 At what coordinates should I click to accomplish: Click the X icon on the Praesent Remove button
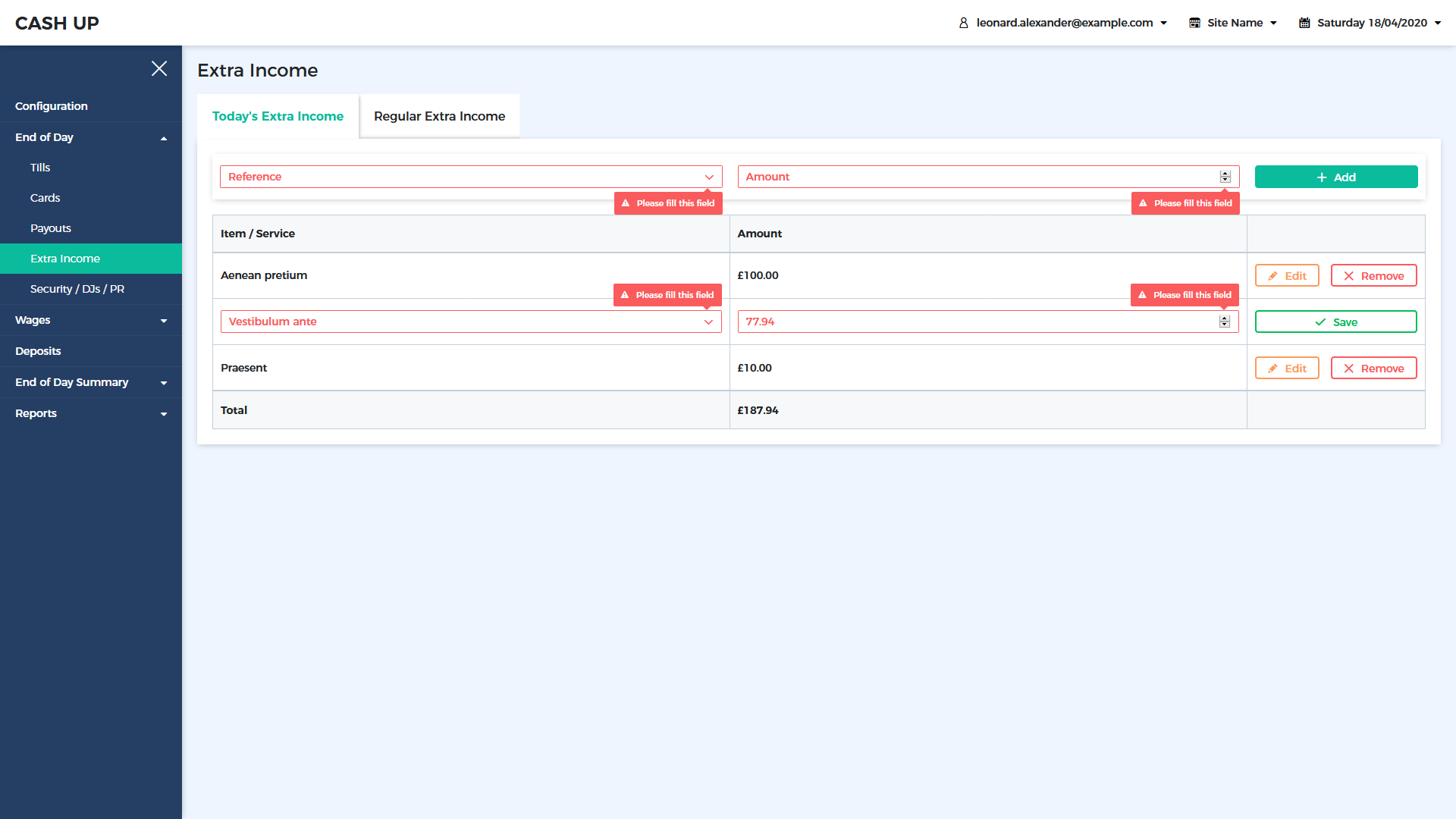click(1348, 369)
